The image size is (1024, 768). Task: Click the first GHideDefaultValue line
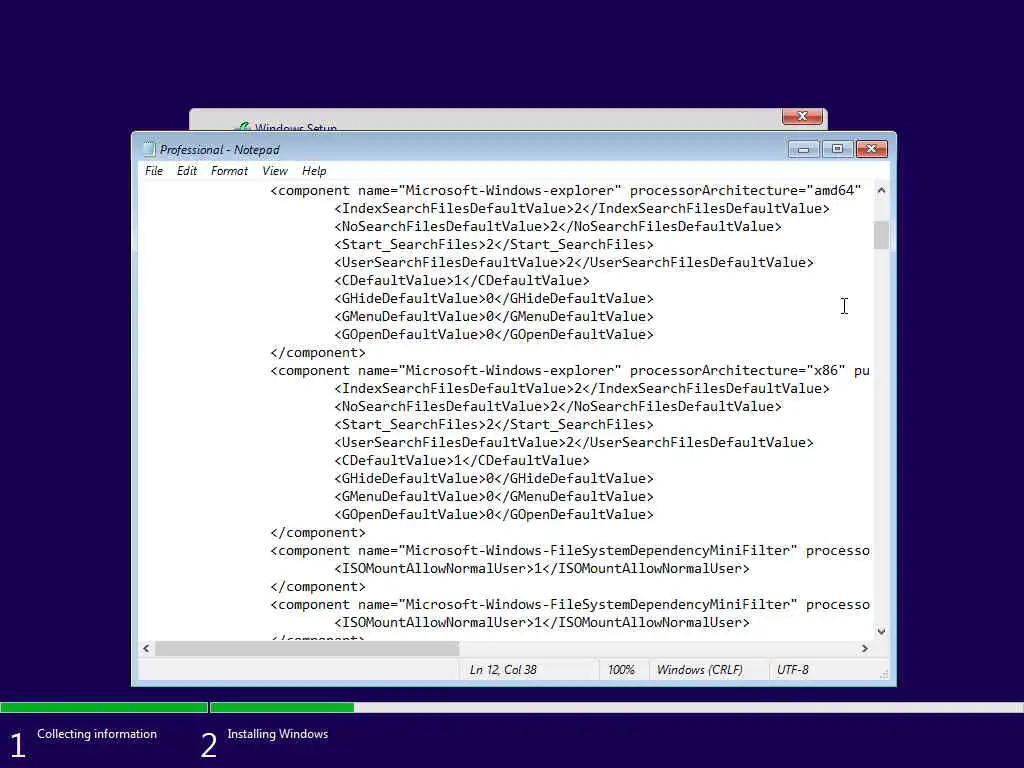[494, 298]
